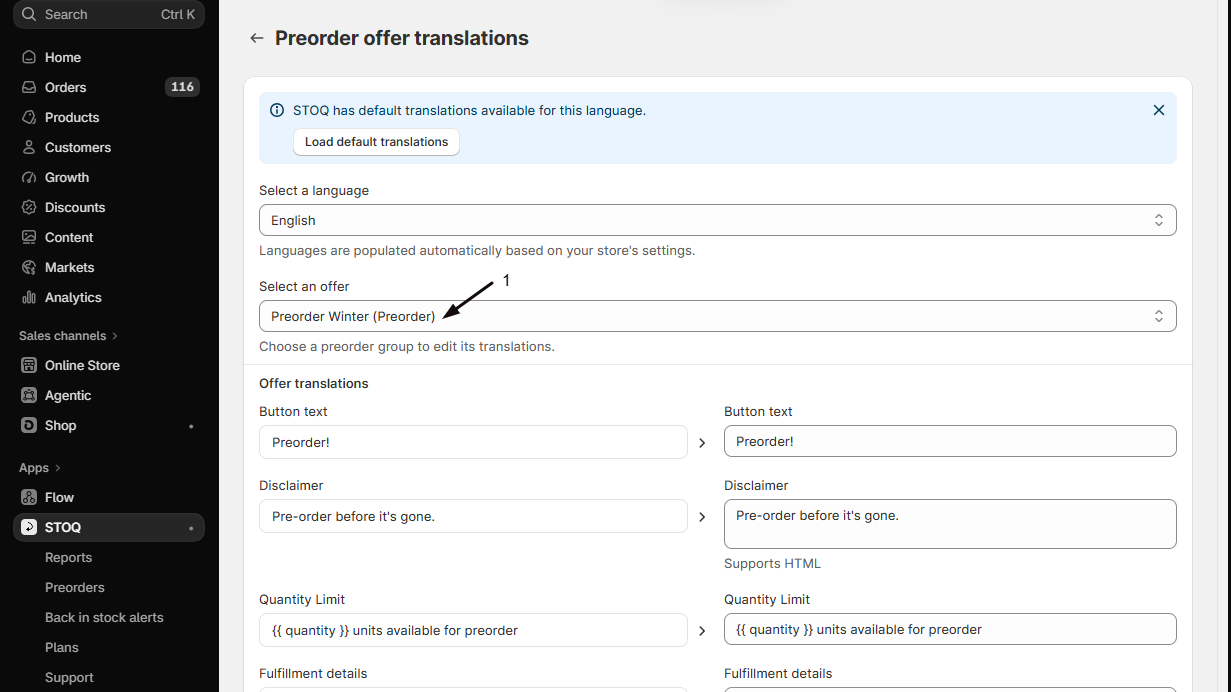
Task: Click 'Languages are populated automatically' text
Action: point(477,251)
